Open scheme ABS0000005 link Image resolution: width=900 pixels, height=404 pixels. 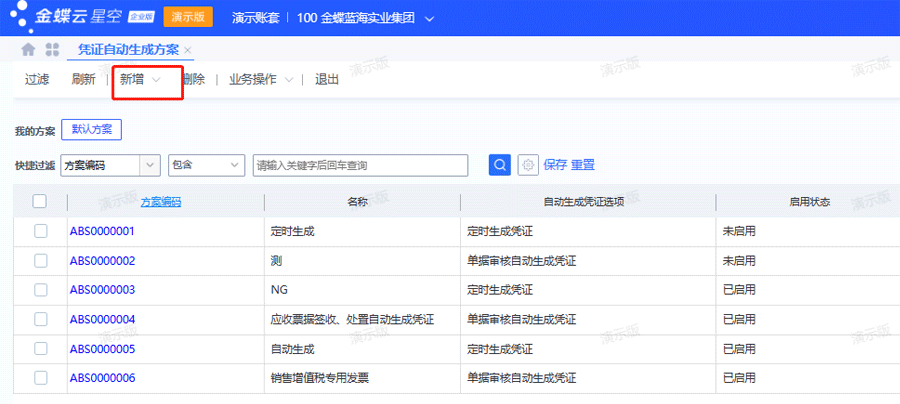click(102, 349)
